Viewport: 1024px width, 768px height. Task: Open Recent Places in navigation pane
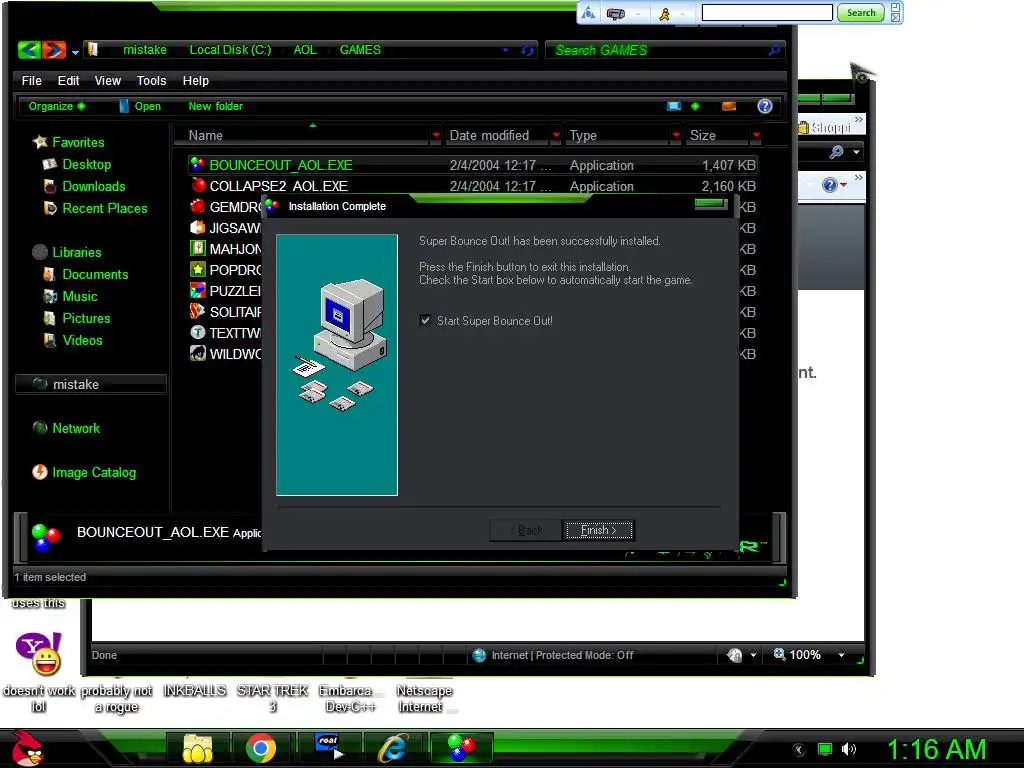click(95, 208)
